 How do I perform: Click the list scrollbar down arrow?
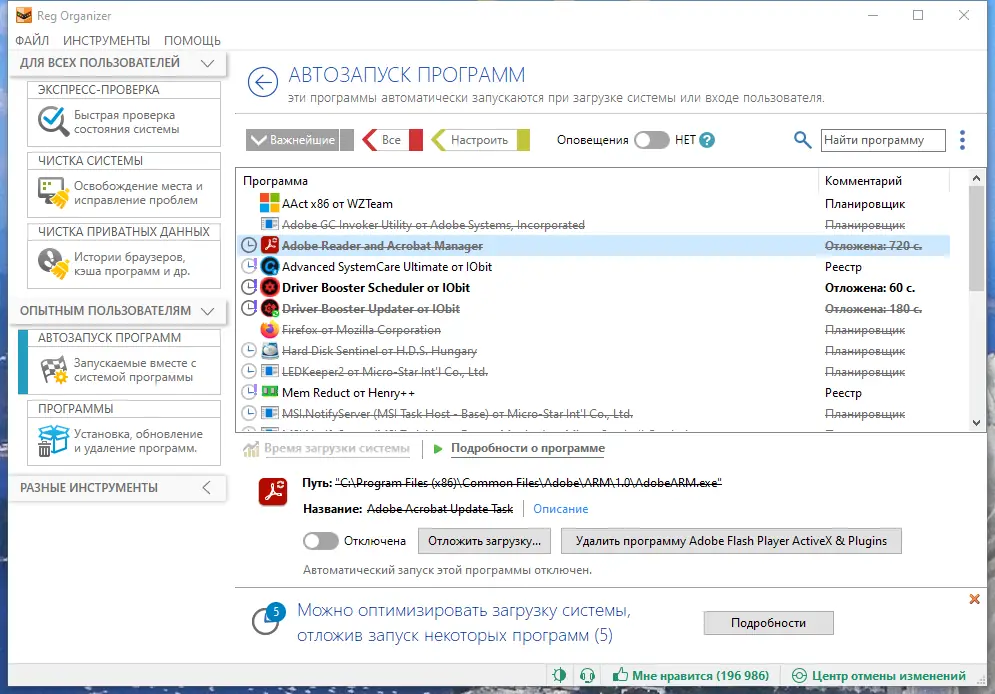point(977,423)
